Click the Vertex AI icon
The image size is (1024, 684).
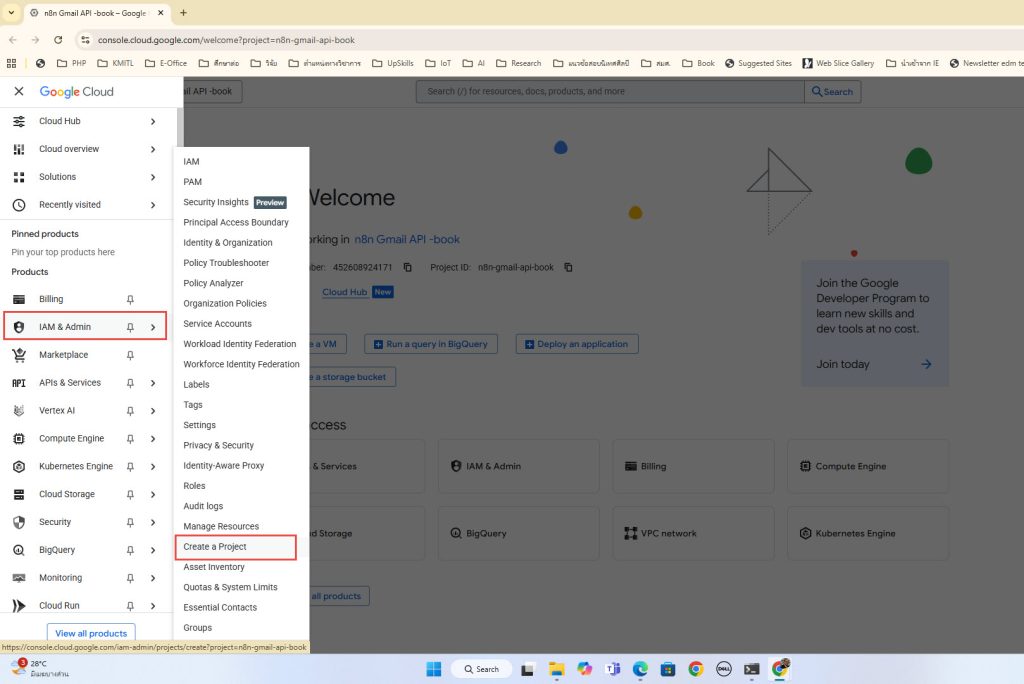click(19, 411)
